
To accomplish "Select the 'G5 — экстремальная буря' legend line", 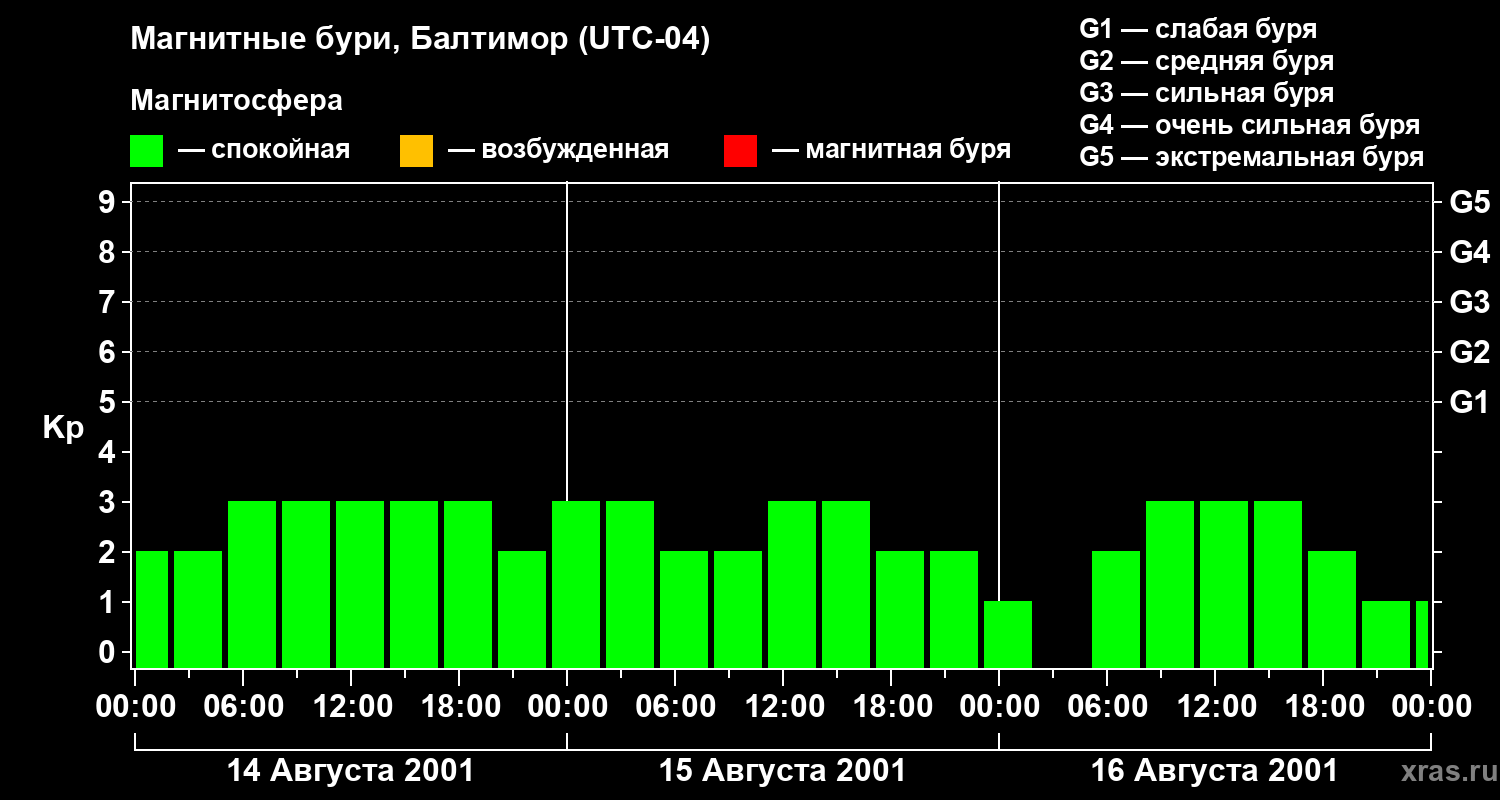I will (1252, 157).
